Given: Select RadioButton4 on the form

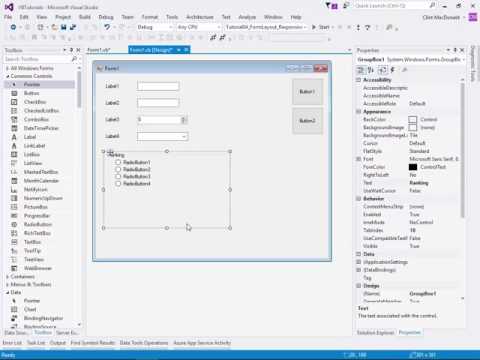Looking at the screenshot, I should [133, 184].
